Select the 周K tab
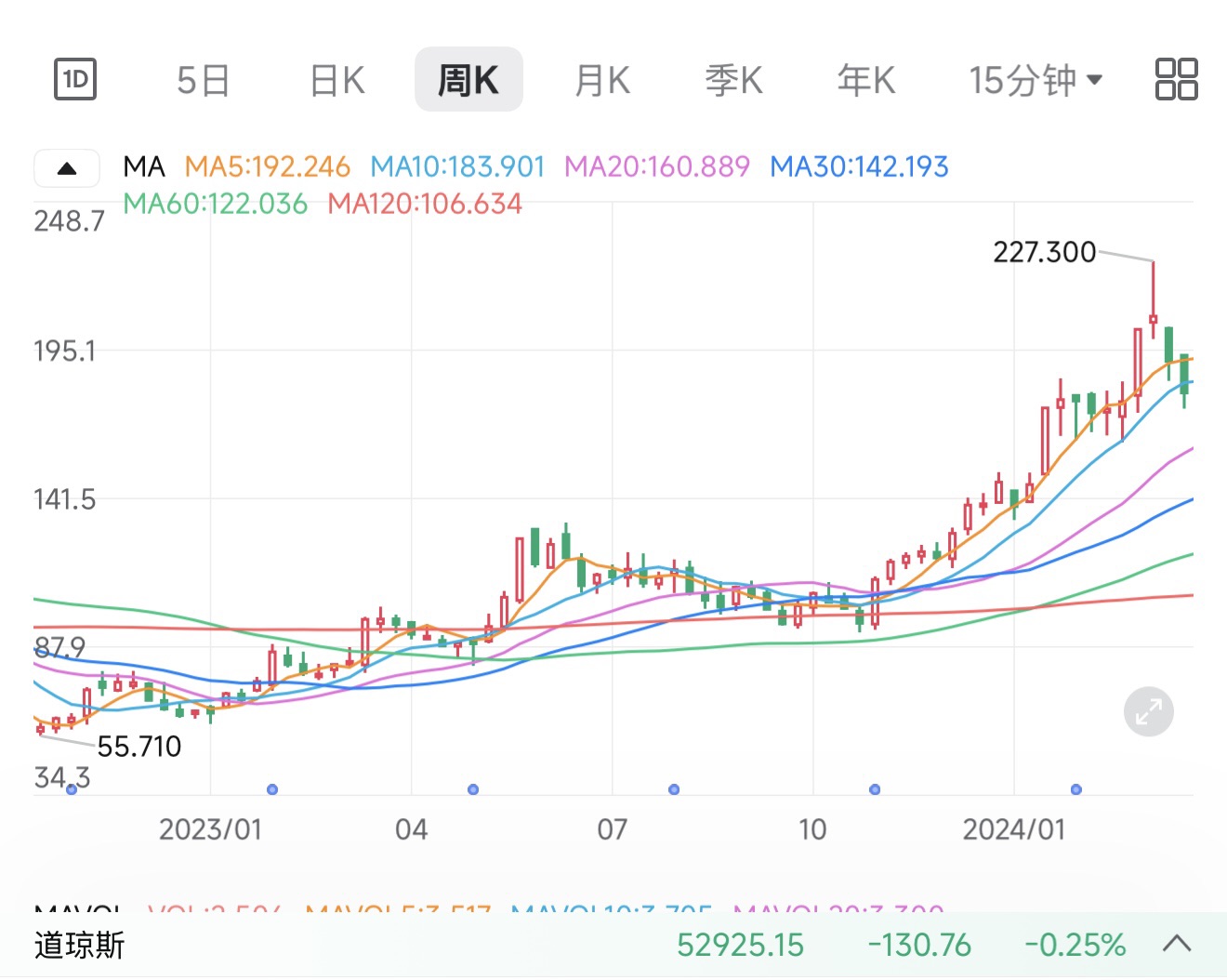1227x980 pixels. pos(468,79)
